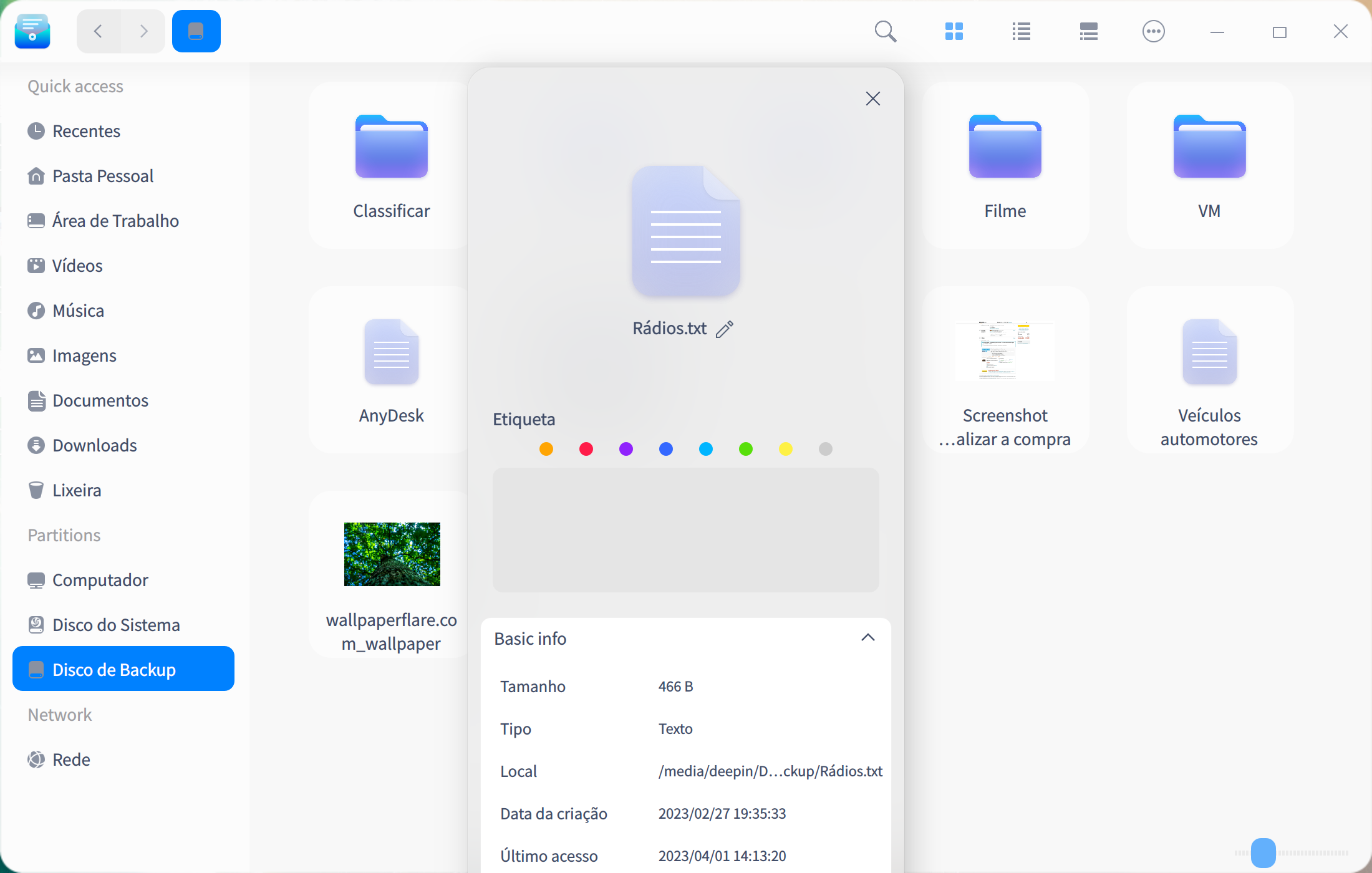The height and width of the screenshot is (873, 1372).
Task: Expand the disk selector in the toolbar
Action: tap(196, 31)
